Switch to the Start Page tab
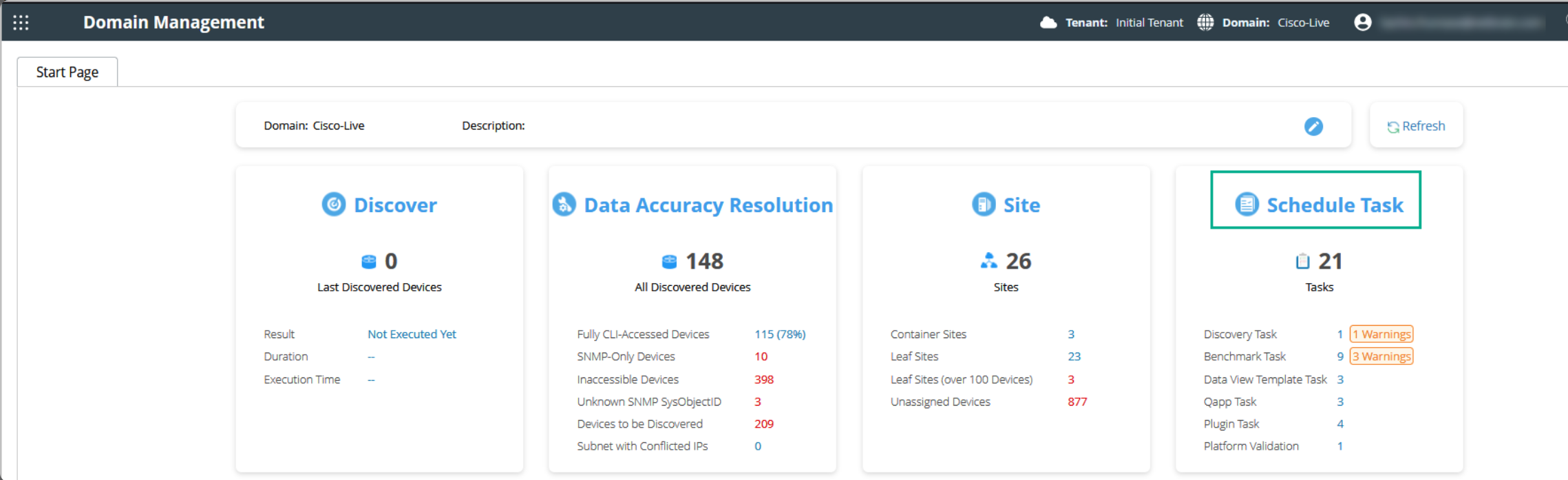 [67, 72]
